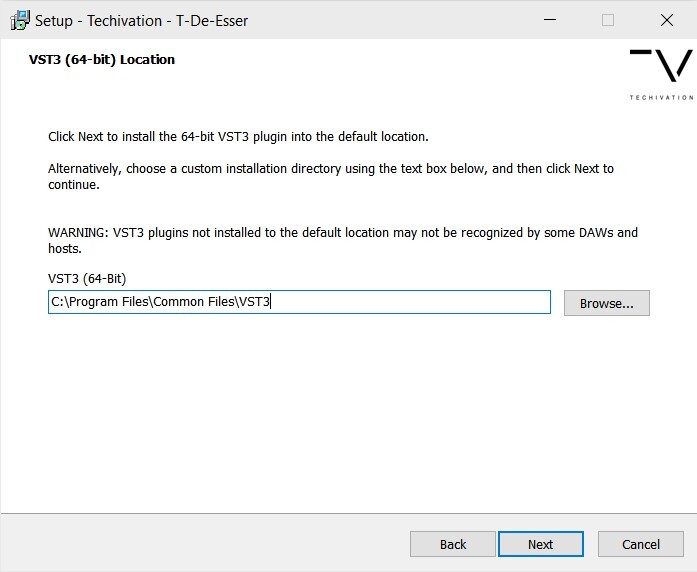Cancel the T-De-Esser setup
Viewport: 697px width, 572px height.
coord(640,544)
